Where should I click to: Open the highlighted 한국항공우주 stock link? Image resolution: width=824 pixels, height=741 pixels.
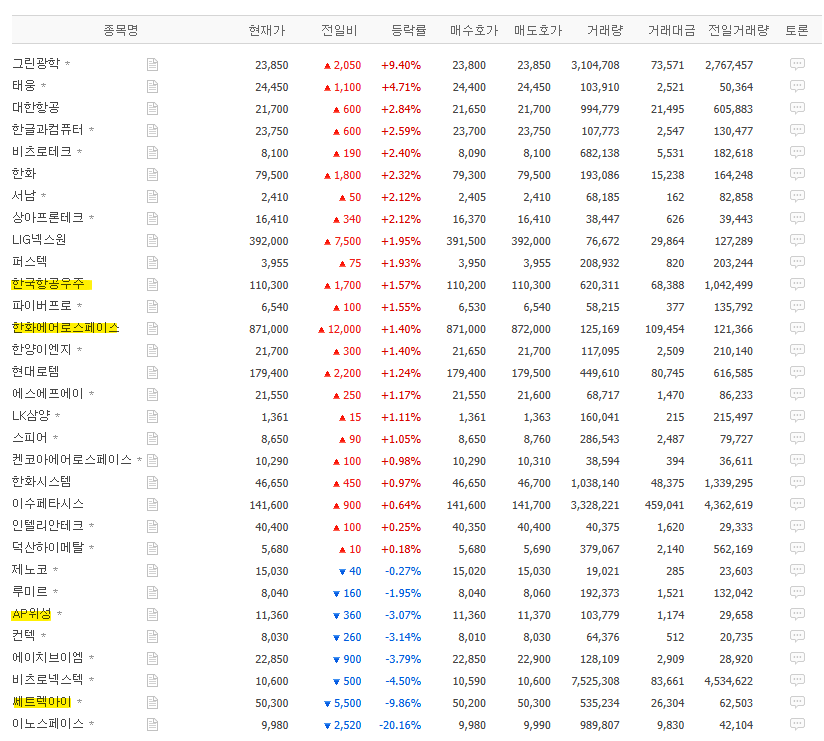[48, 284]
